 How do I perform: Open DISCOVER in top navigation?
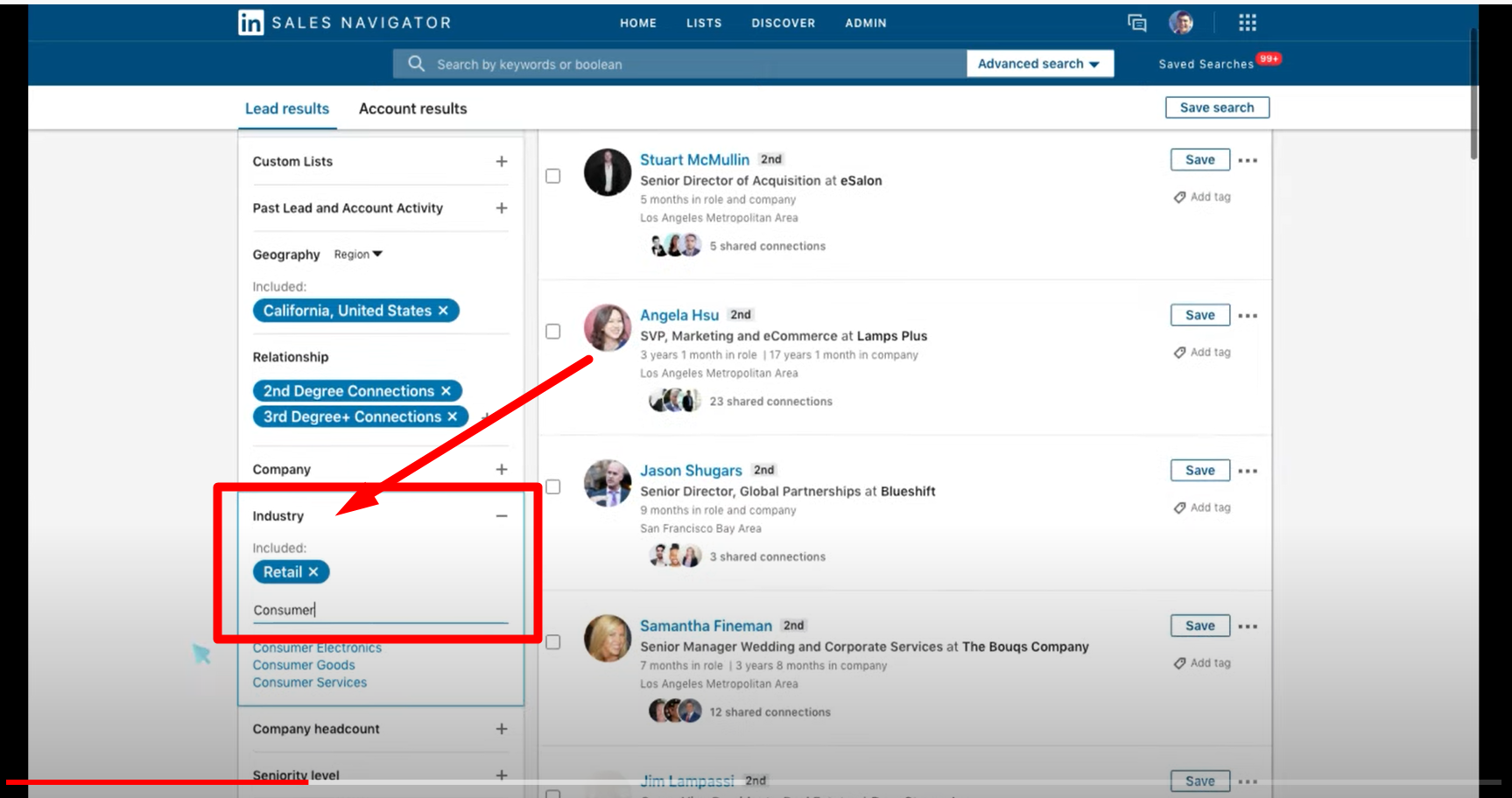pyautogui.click(x=783, y=24)
